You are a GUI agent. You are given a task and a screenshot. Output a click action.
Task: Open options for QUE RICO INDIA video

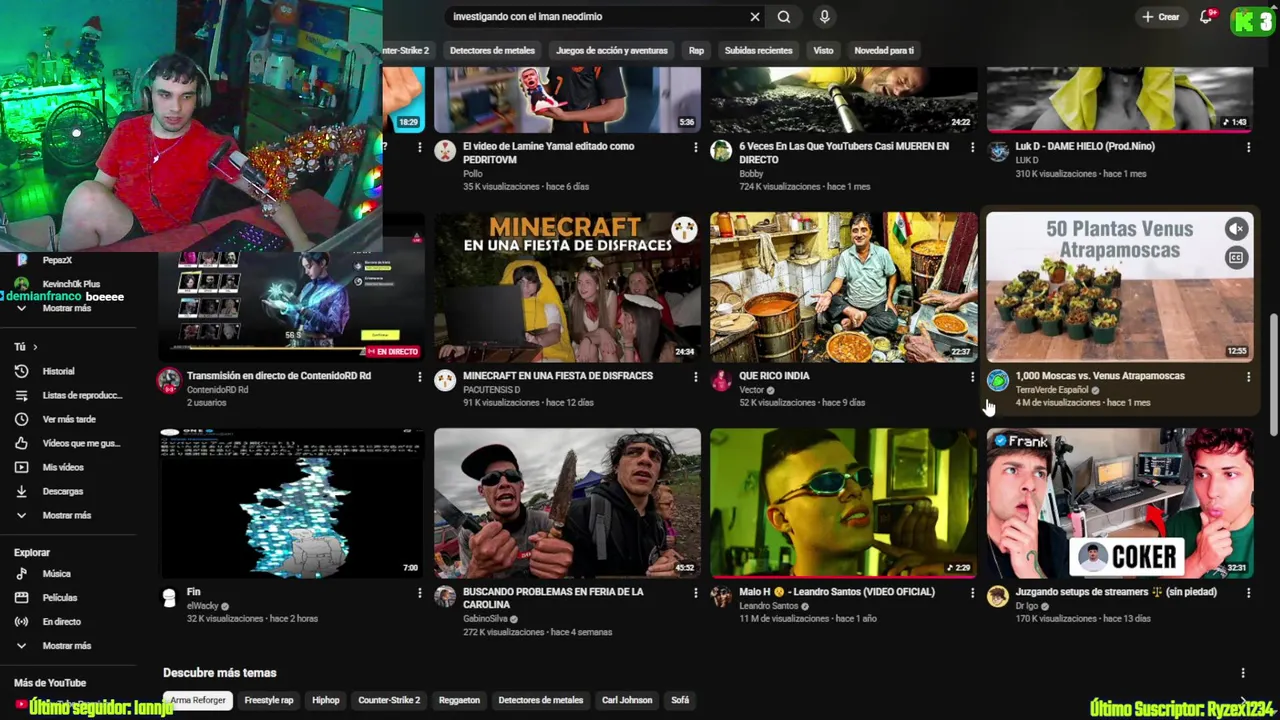(x=972, y=377)
